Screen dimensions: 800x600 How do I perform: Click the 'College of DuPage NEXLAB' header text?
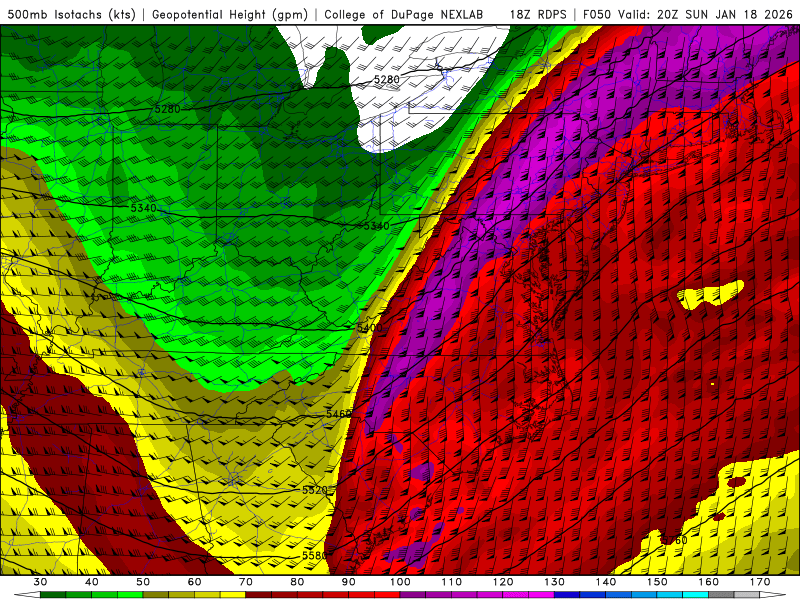pyautogui.click(x=404, y=15)
